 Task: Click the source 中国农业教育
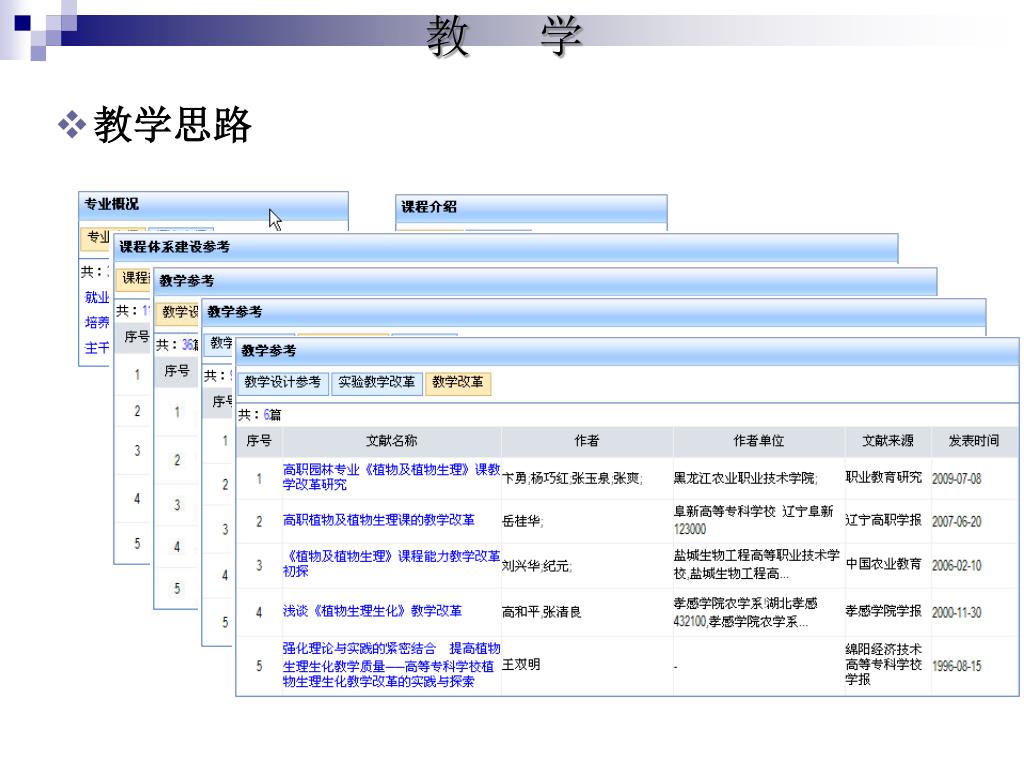coord(884,564)
